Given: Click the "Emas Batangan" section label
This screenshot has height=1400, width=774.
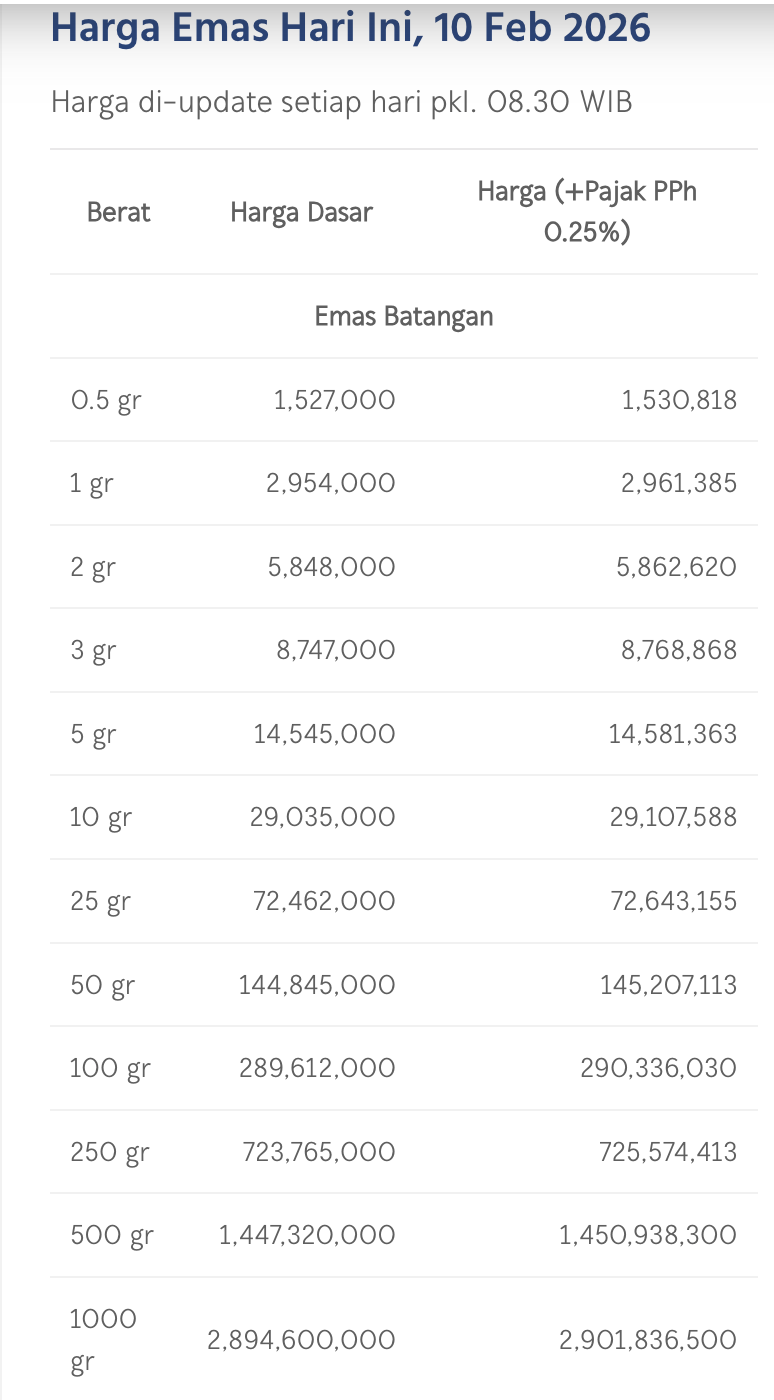Looking at the screenshot, I should point(404,316).
